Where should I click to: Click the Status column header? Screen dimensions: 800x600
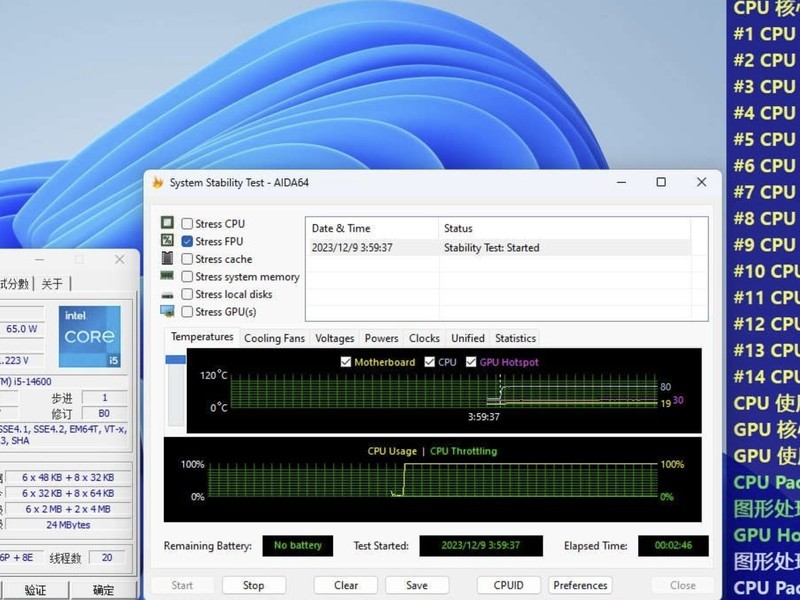pyautogui.click(x=565, y=228)
